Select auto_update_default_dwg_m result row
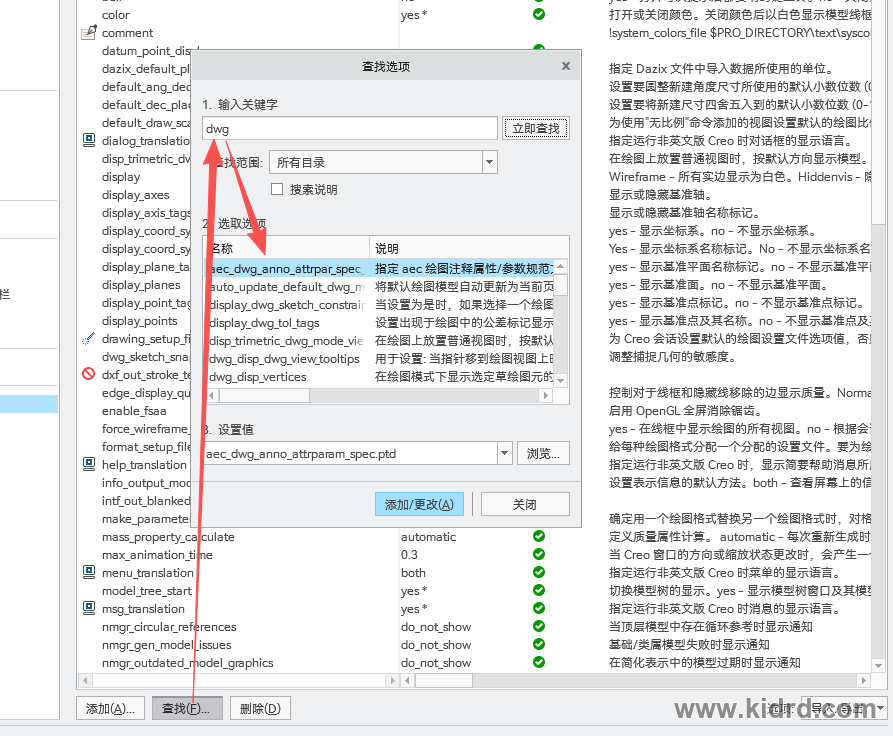The width and height of the screenshot is (893, 736). click(379, 287)
